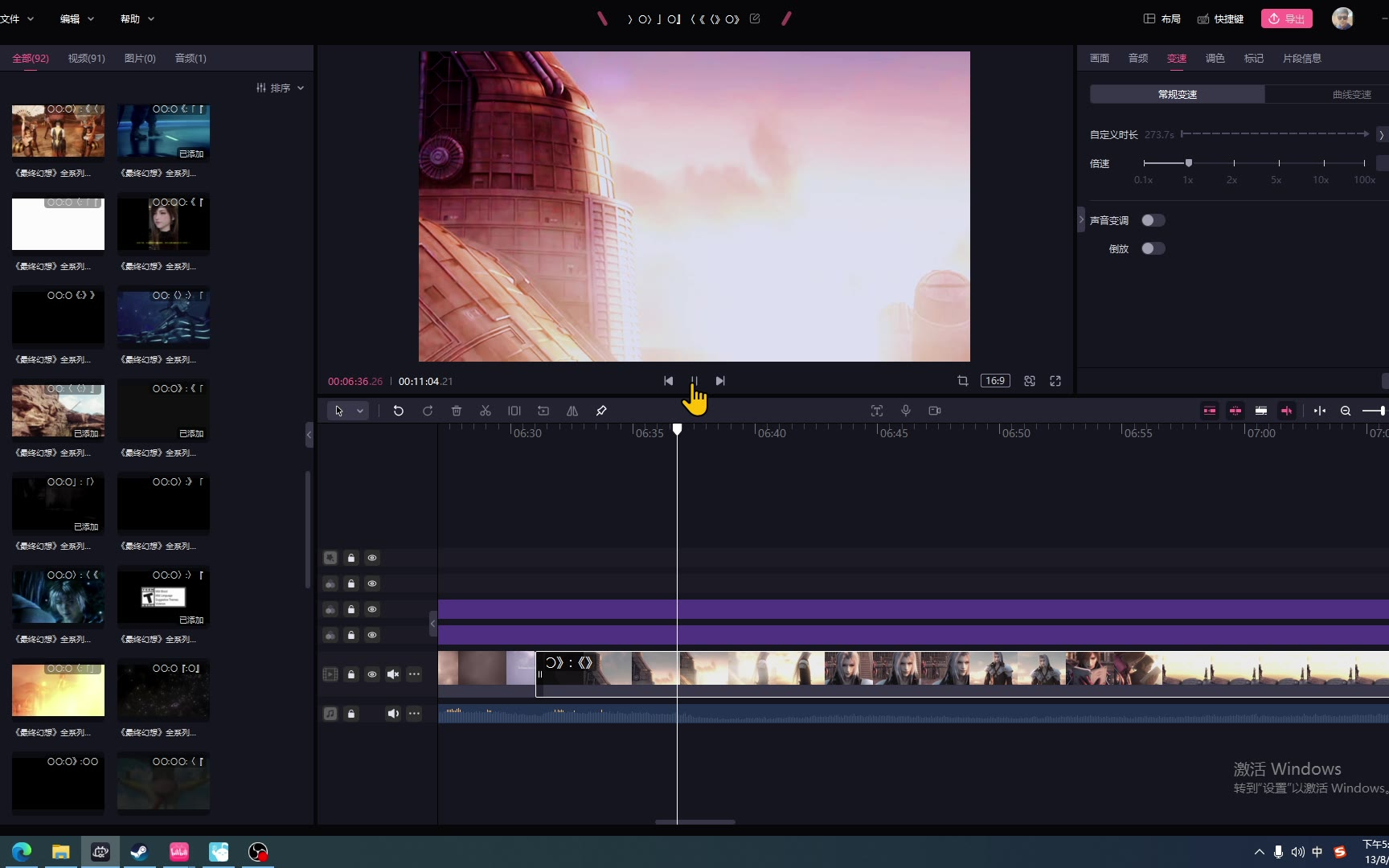Click the fit-frame icon beside 16:9

click(x=1030, y=381)
